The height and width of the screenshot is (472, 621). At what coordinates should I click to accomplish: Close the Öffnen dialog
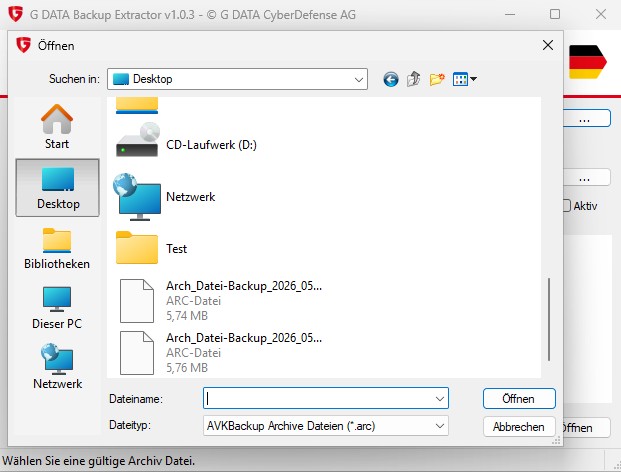coord(548,45)
